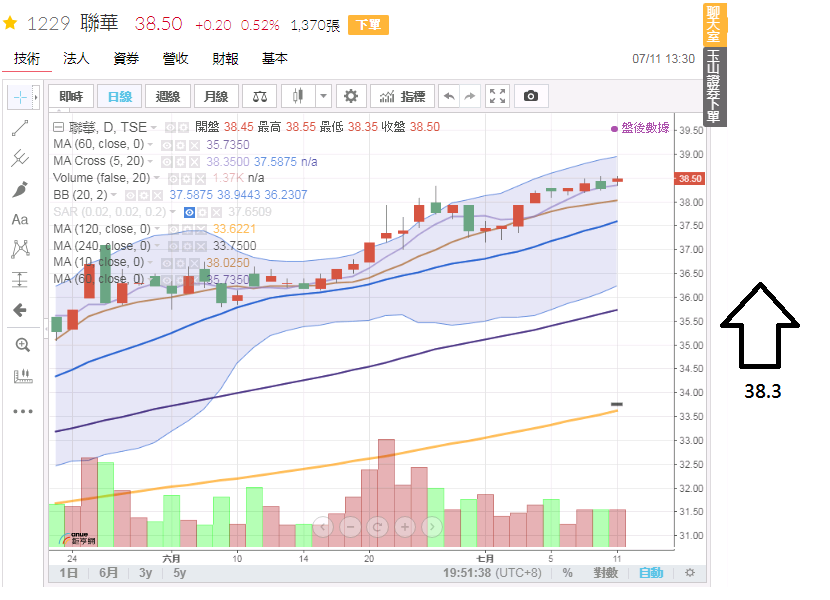Toggle visibility of 聯華, D, TSE main series
Screen dimensions: 830x600
pos(170,128)
